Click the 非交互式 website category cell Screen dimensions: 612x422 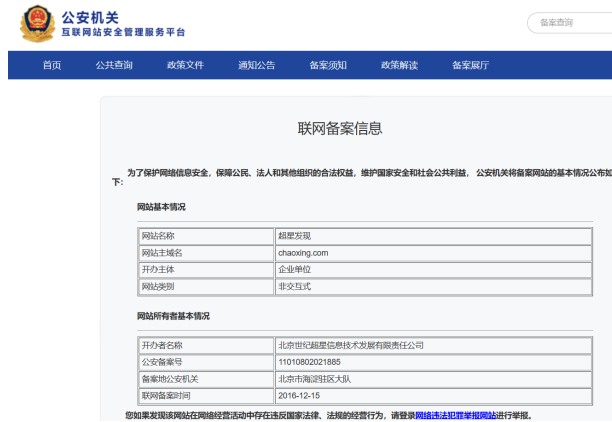click(x=295, y=287)
